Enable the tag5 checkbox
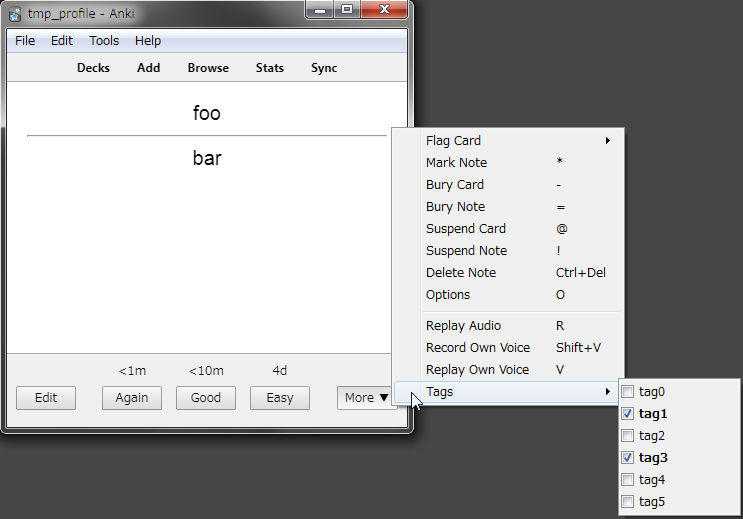743x519 pixels. point(627,502)
